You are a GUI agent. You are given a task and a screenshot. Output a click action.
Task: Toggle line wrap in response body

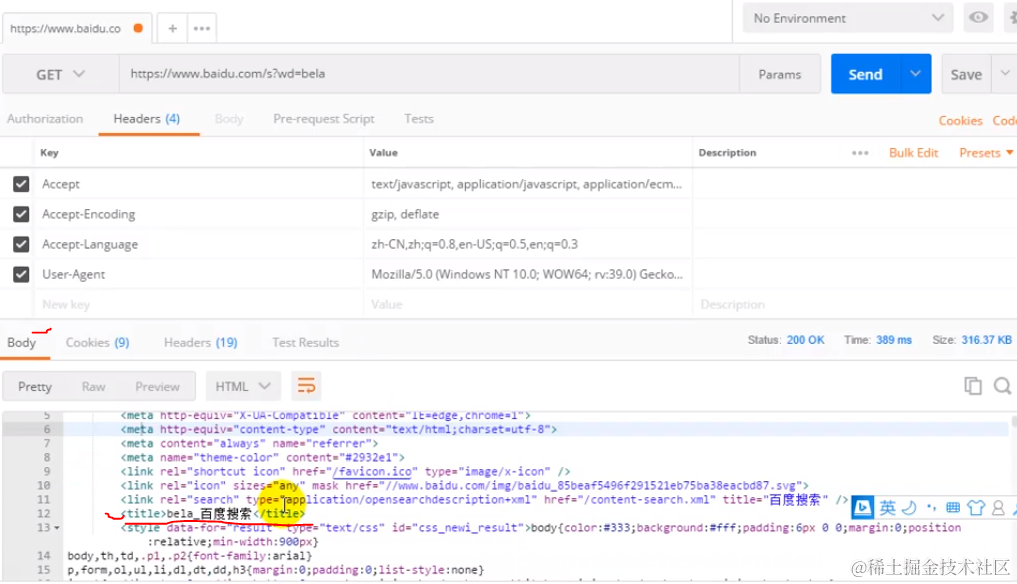pyautogui.click(x=306, y=386)
